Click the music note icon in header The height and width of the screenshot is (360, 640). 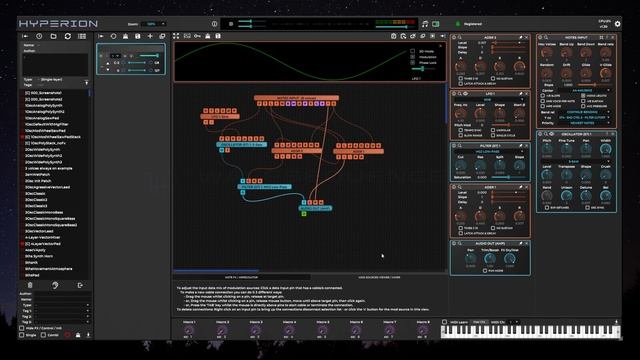pyautogui.click(x=425, y=24)
